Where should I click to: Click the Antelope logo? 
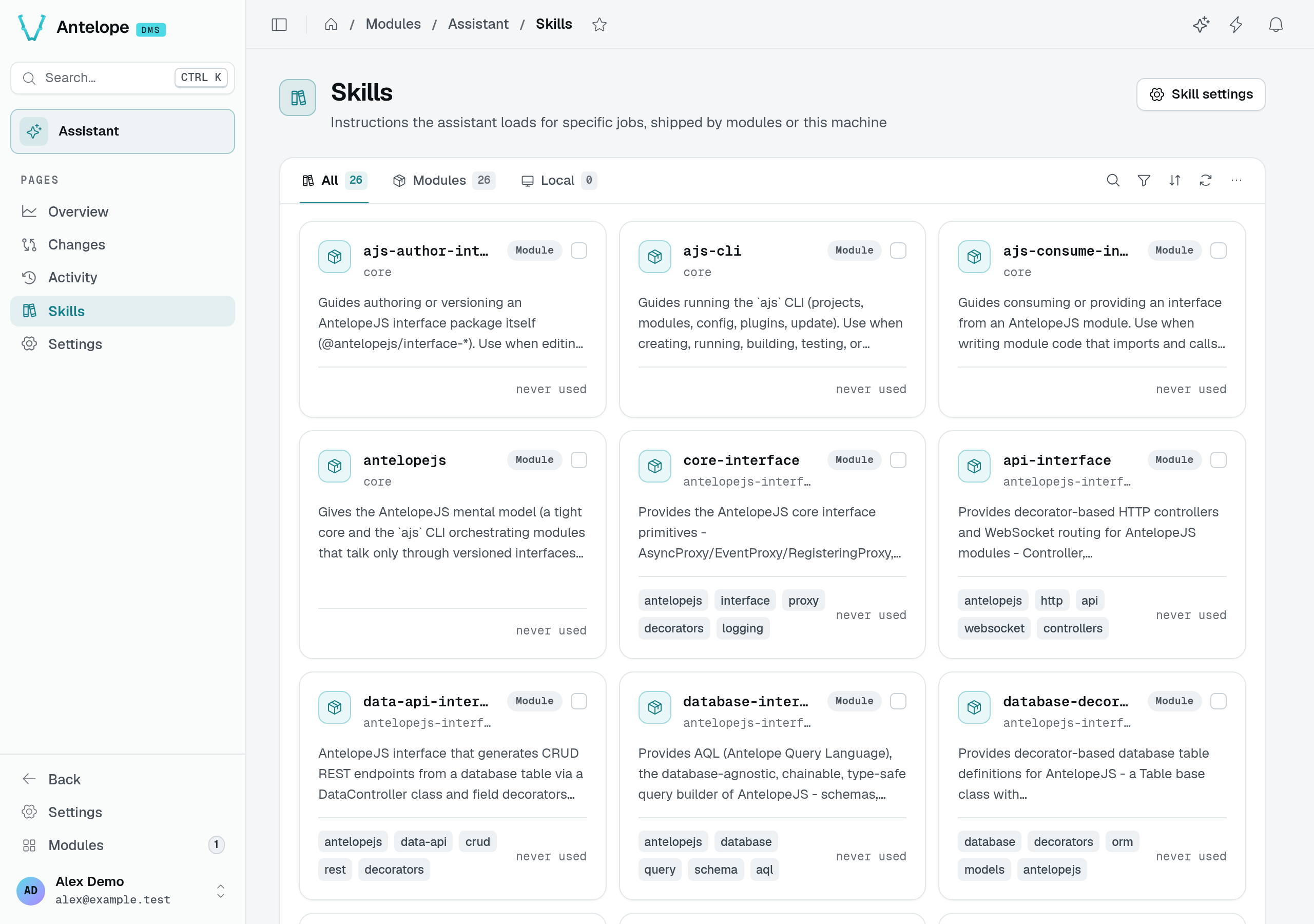pyautogui.click(x=31, y=27)
